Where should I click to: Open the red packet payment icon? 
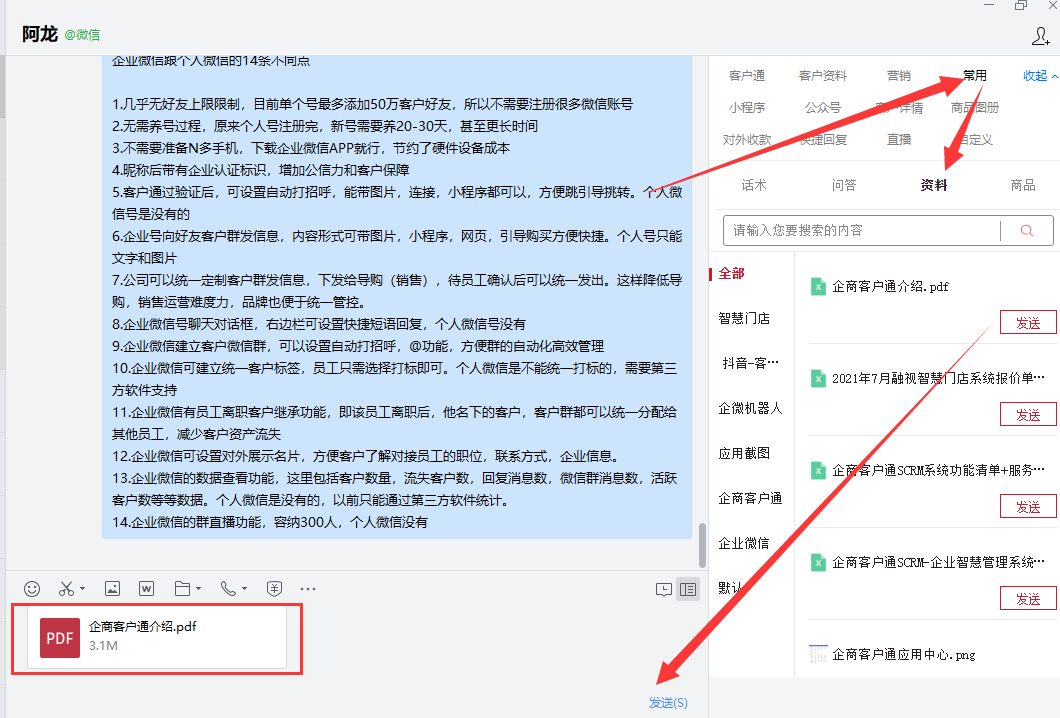[274, 589]
